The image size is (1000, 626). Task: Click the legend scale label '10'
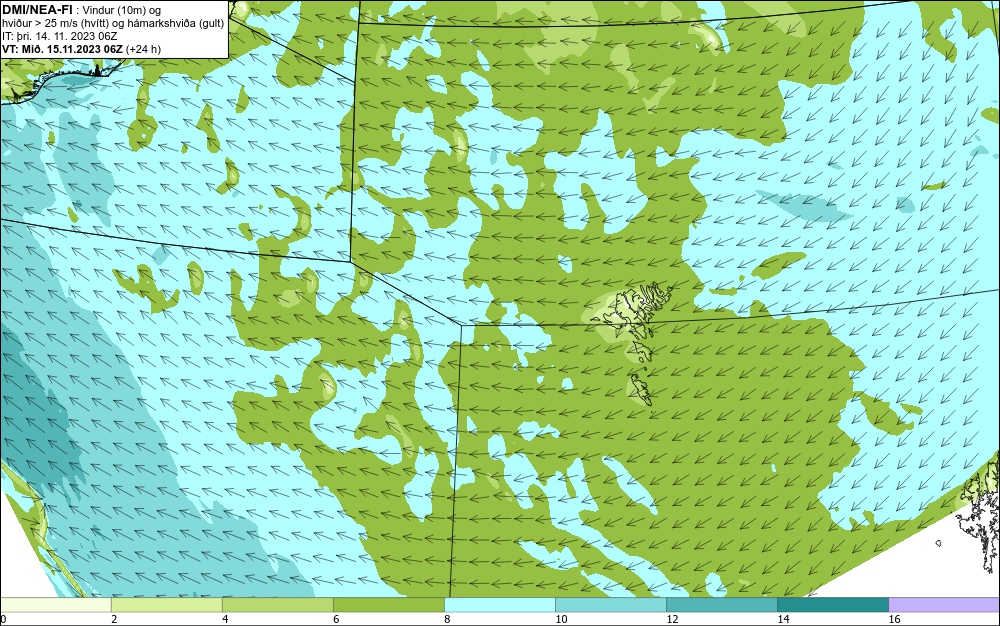coord(561,619)
